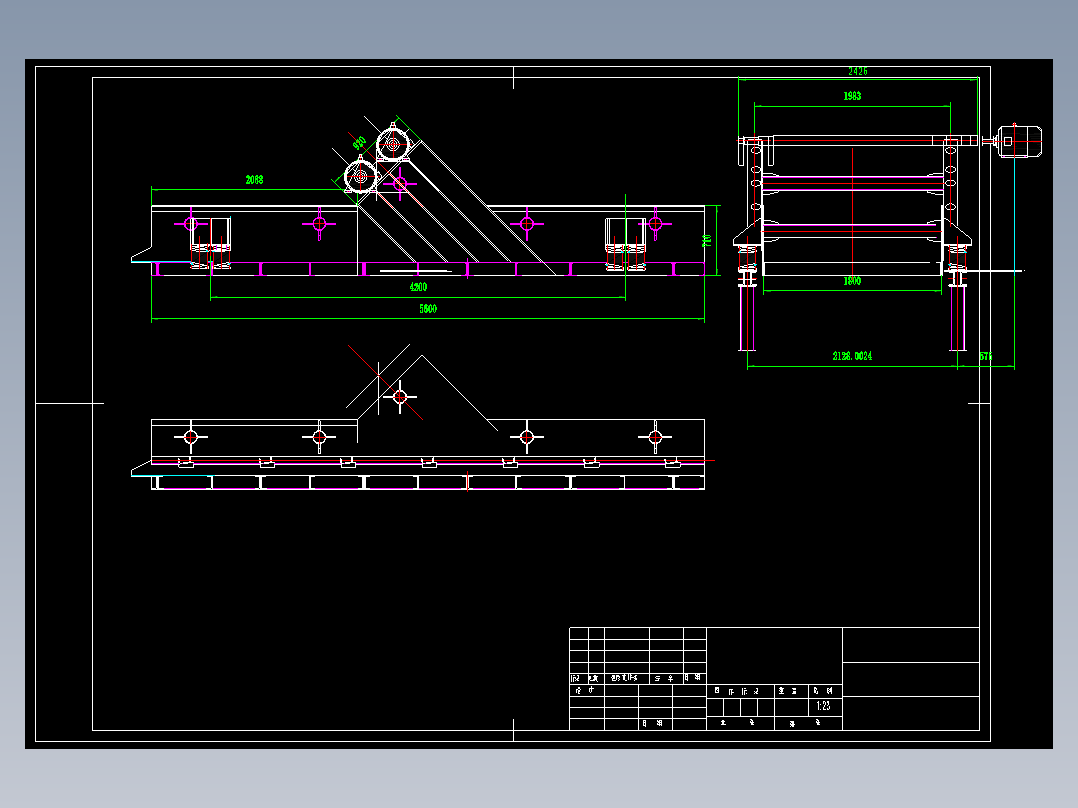Pick the 710 vertical height dimension
Screen dimensions: 1078x808
coord(707,241)
